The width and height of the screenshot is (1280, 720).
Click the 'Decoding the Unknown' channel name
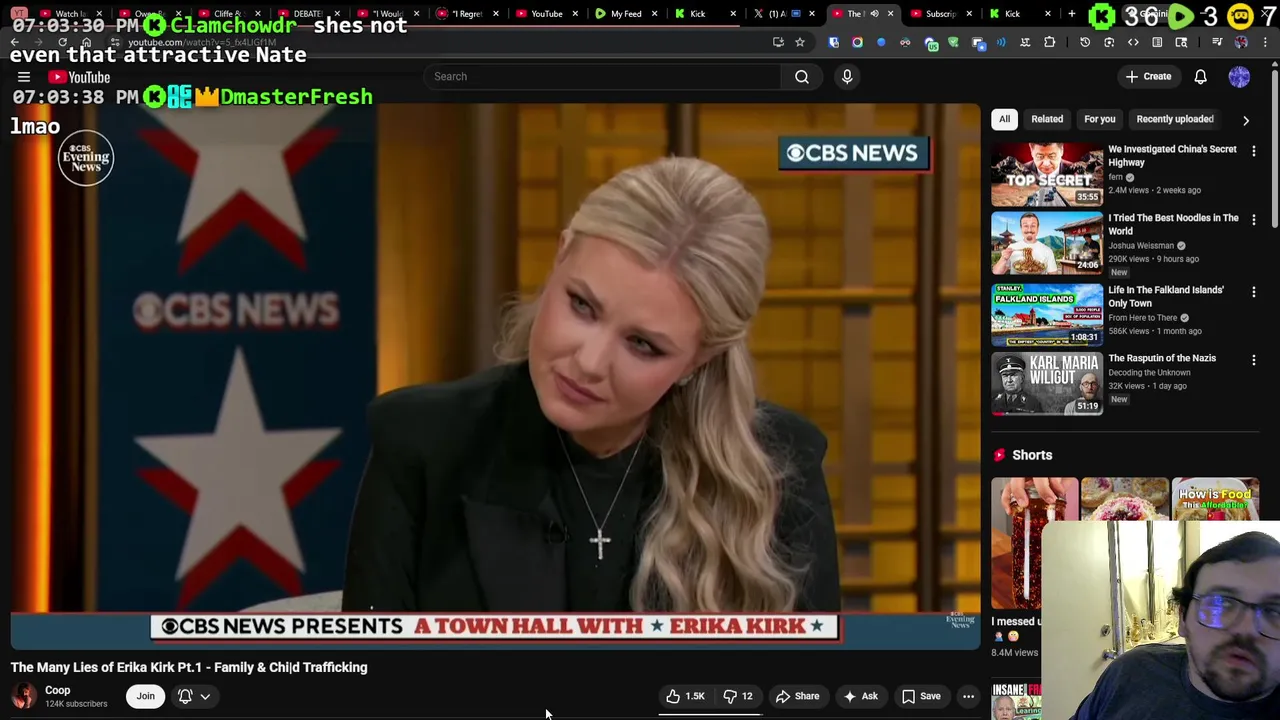[x=1149, y=373]
